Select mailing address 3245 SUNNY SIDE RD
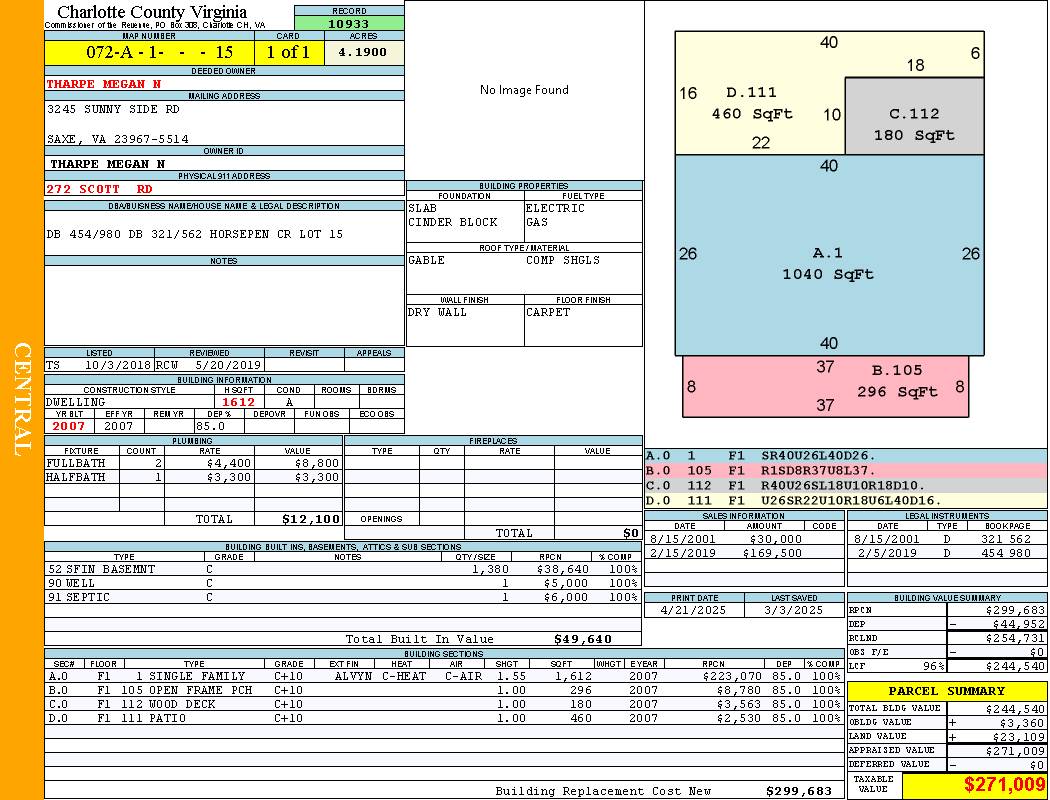The width and height of the screenshot is (1050, 800). click(113, 108)
